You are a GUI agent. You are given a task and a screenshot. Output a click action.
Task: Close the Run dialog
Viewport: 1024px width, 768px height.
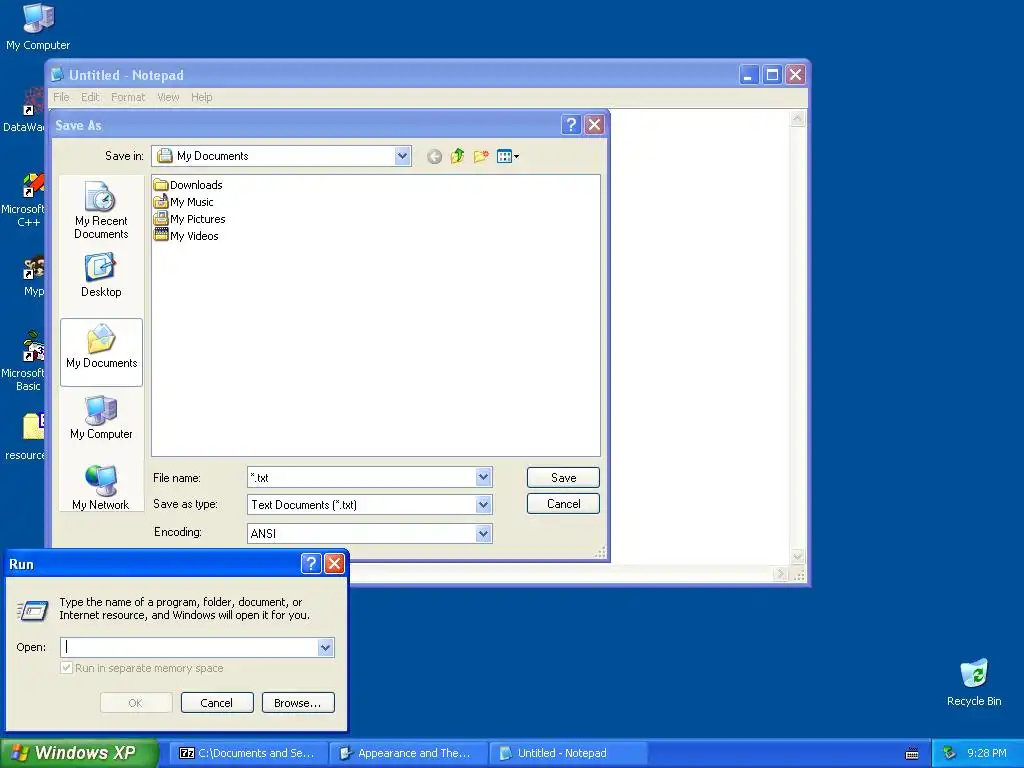(334, 564)
